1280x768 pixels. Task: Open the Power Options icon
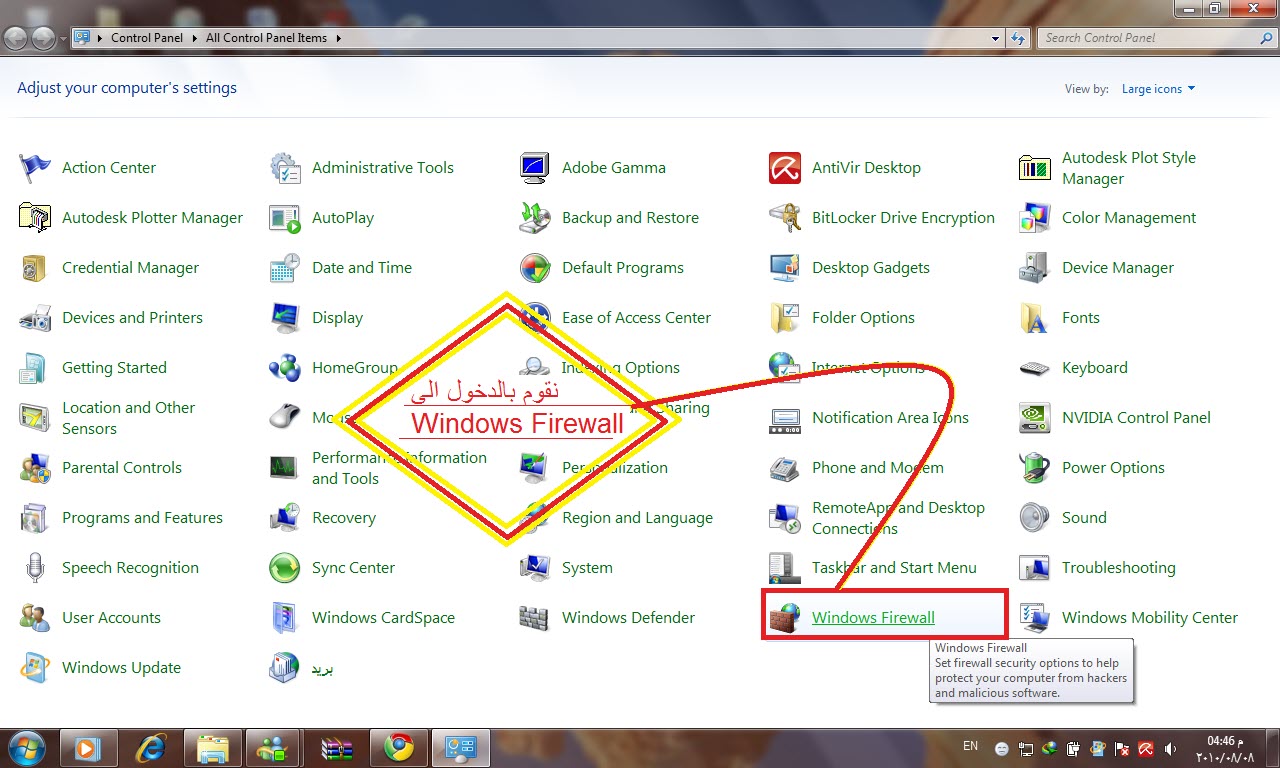(x=1035, y=468)
